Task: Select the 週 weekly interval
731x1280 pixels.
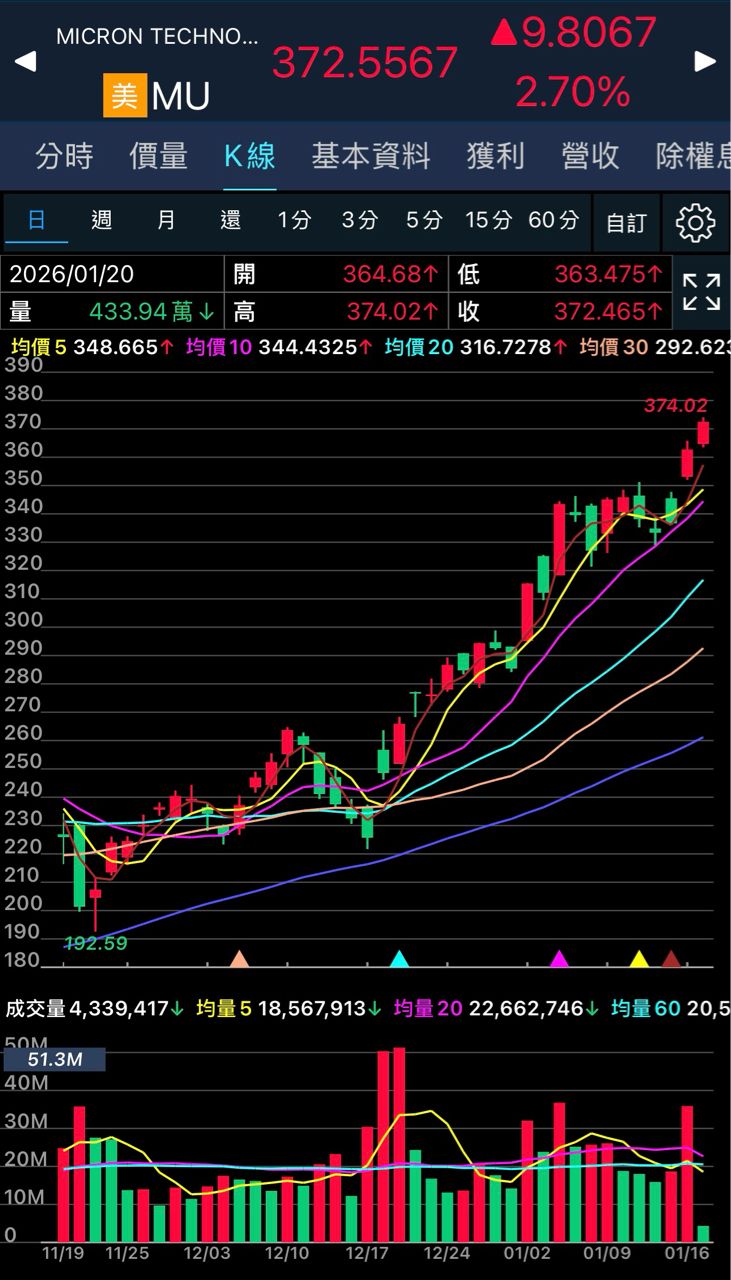Action: [x=102, y=221]
